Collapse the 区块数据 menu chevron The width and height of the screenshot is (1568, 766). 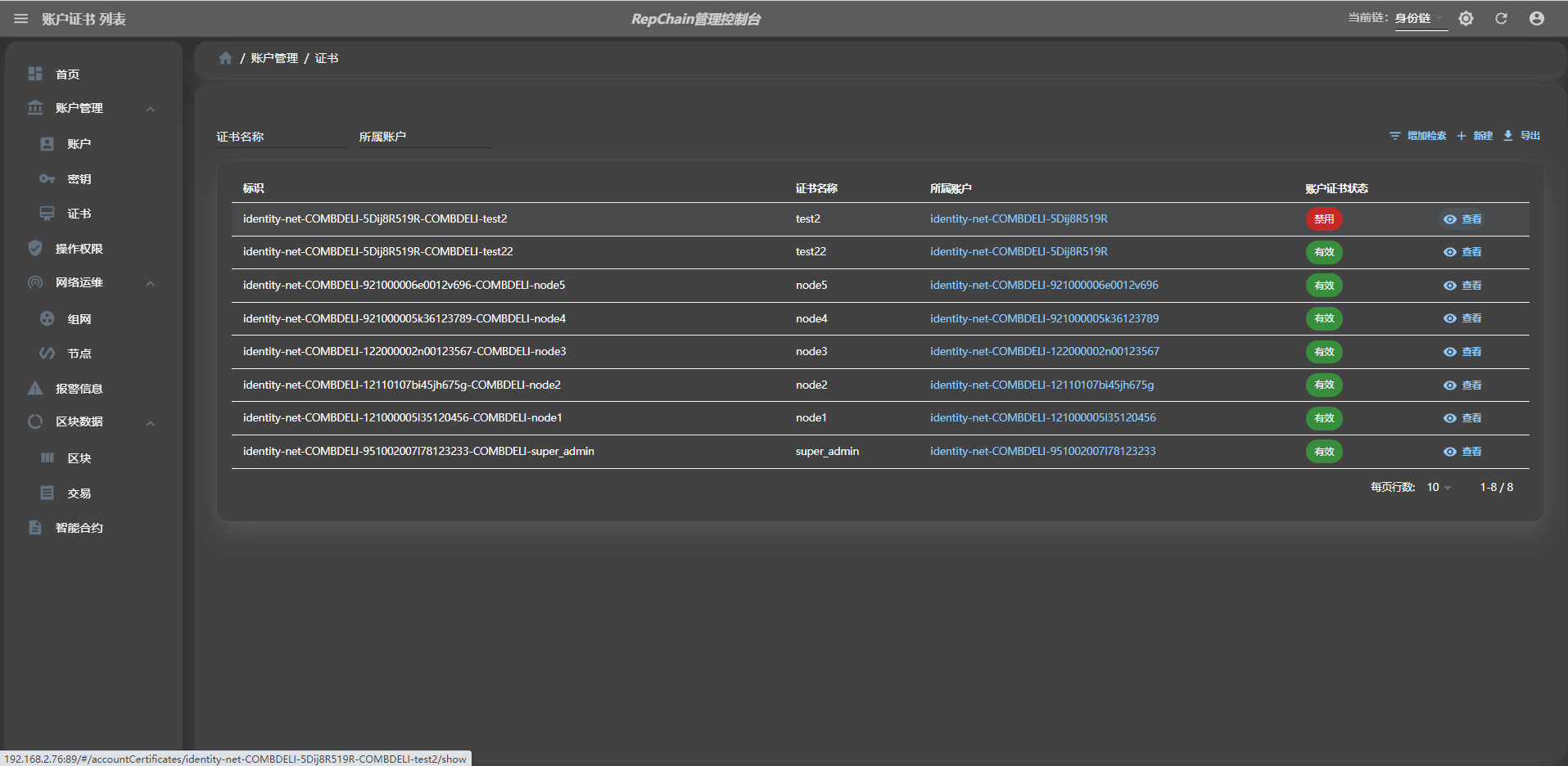click(x=151, y=423)
